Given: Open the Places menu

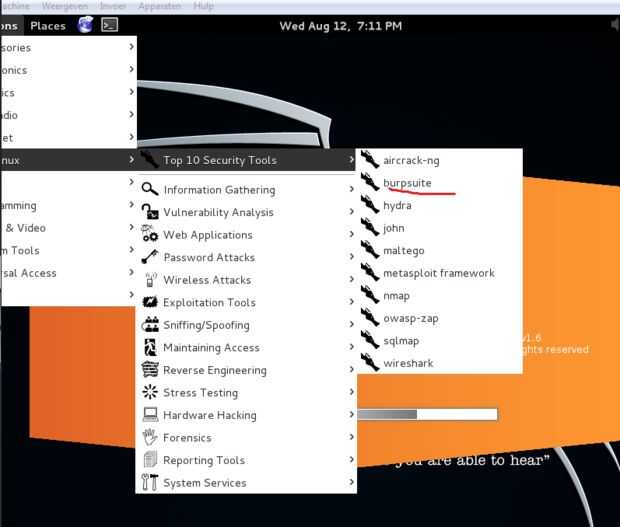Looking at the screenshot, I should [48, 26].
